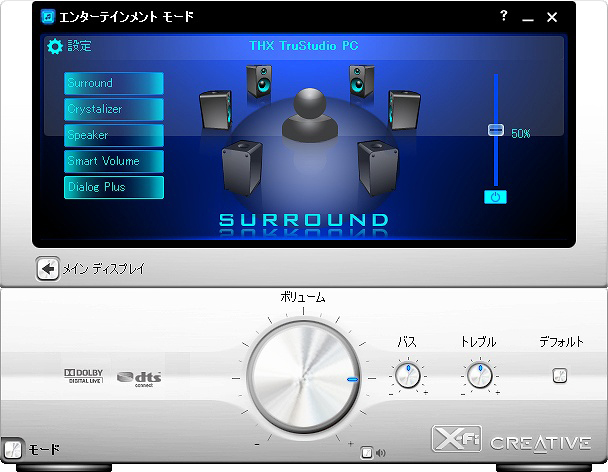The width and height of the screenshot is (608, 472).
Task: Toggle the Surround power button
Action: [495, 197]
